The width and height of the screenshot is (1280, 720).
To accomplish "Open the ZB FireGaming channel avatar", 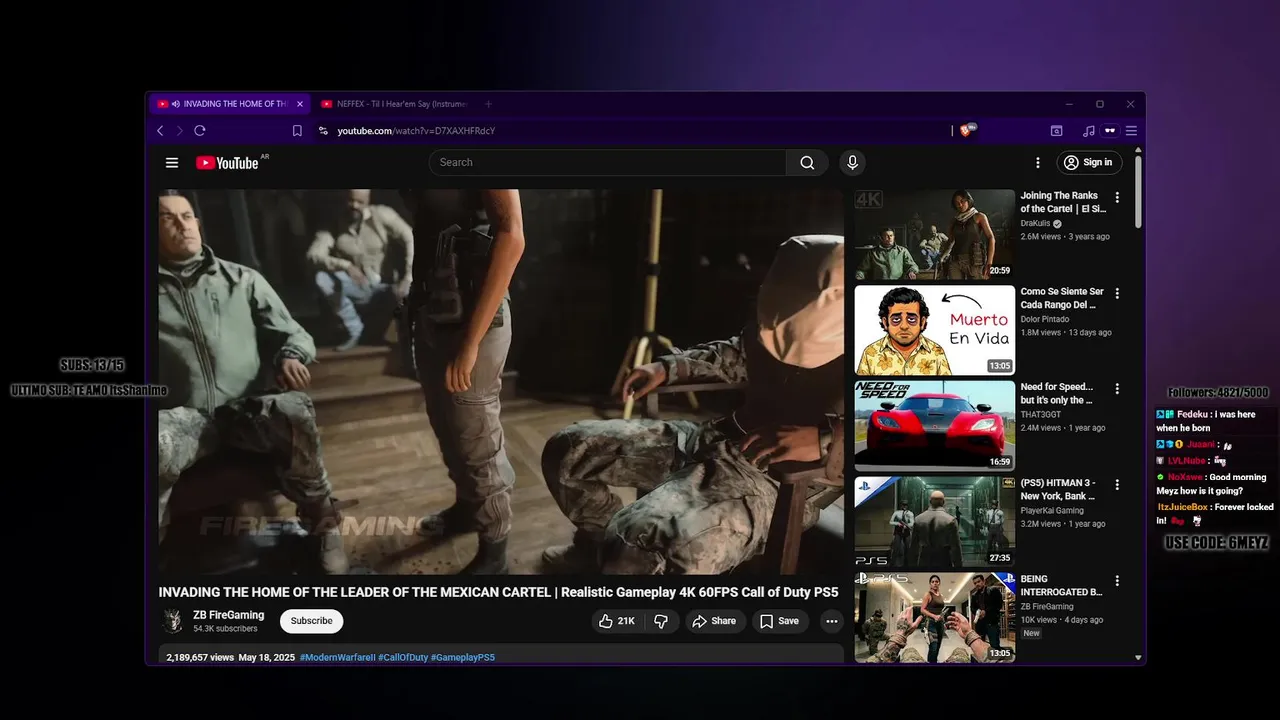I will pos(173,621).
